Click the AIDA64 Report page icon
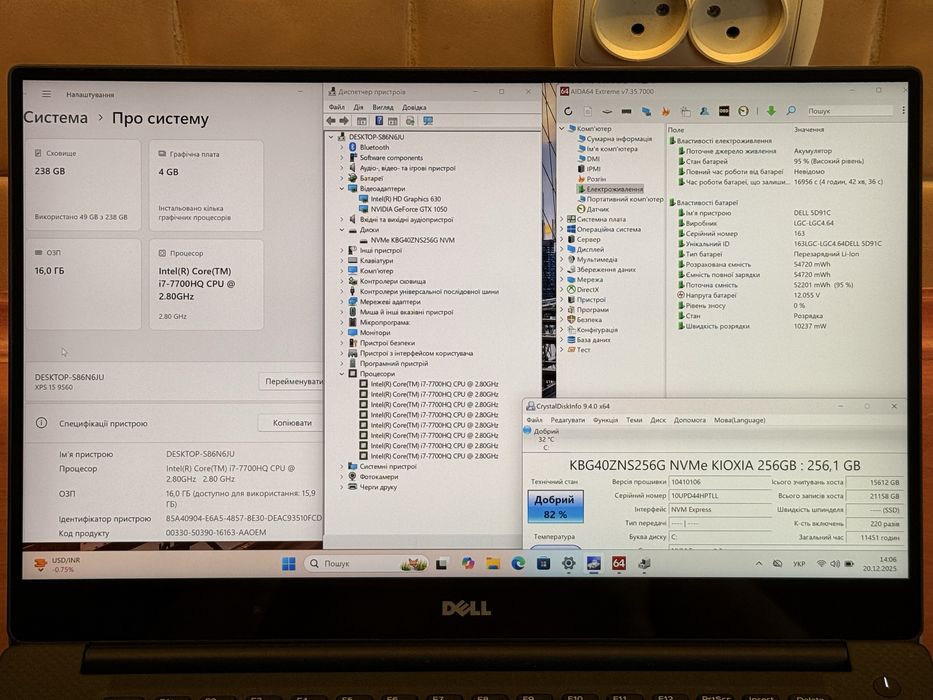The width and height of the screenshot is (933, 700). point(588,111)
